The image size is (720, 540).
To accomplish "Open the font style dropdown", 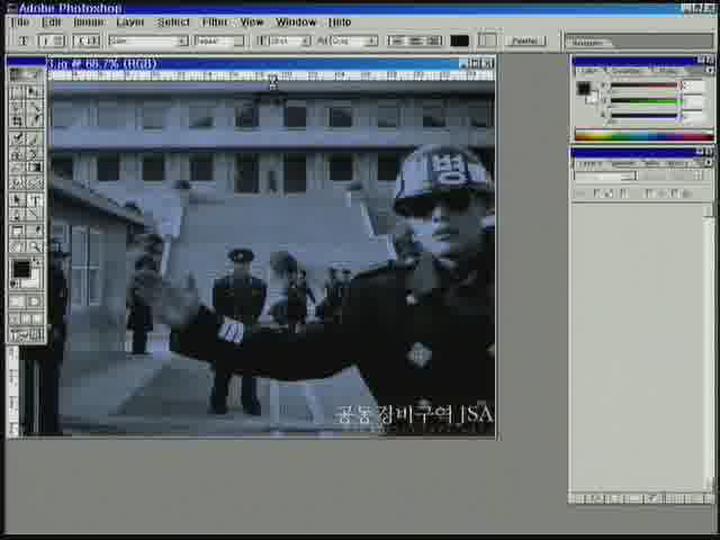I will pos(239,41).
